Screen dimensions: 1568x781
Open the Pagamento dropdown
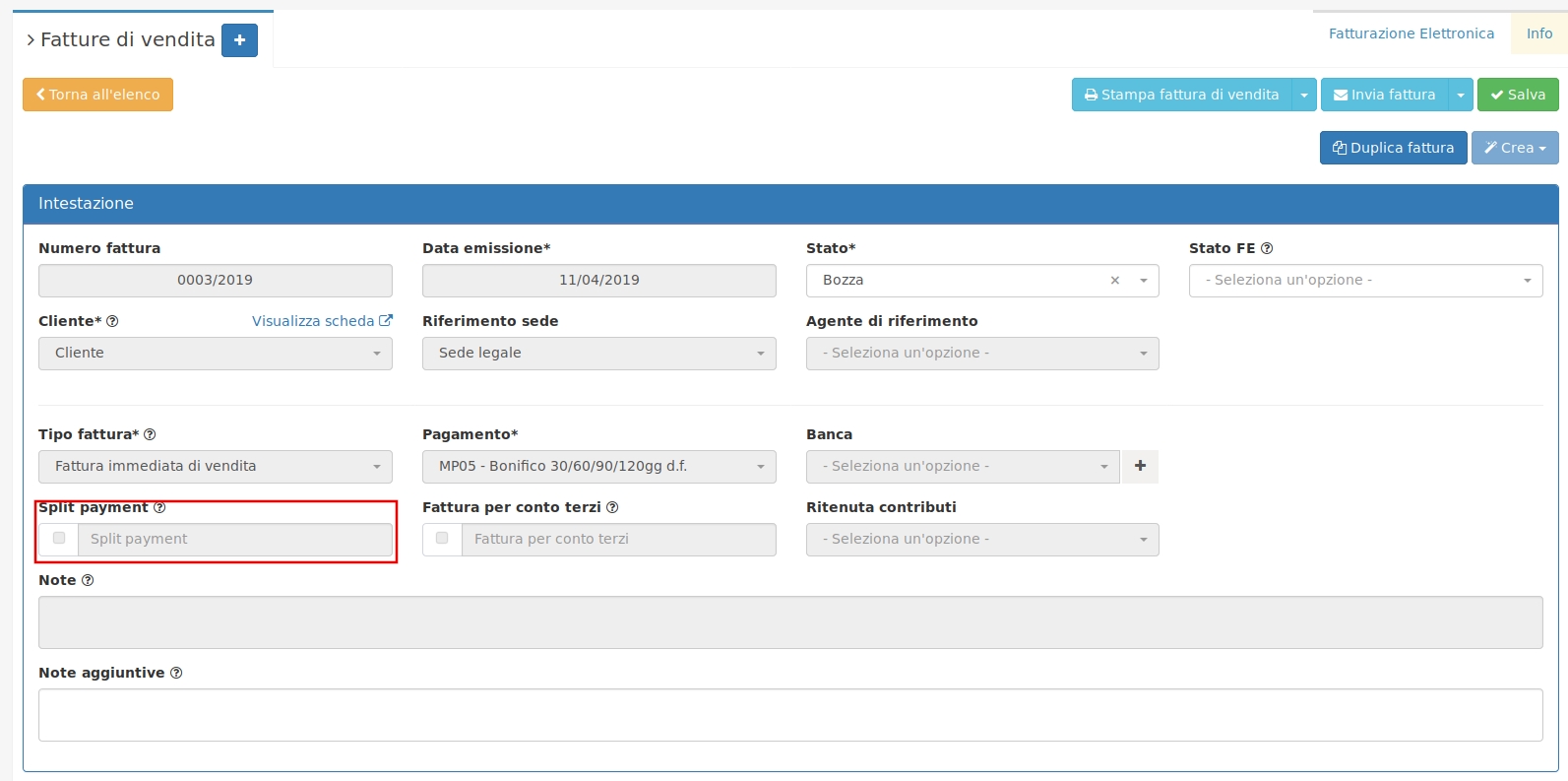pyautogui.click(x=598, y=467)
